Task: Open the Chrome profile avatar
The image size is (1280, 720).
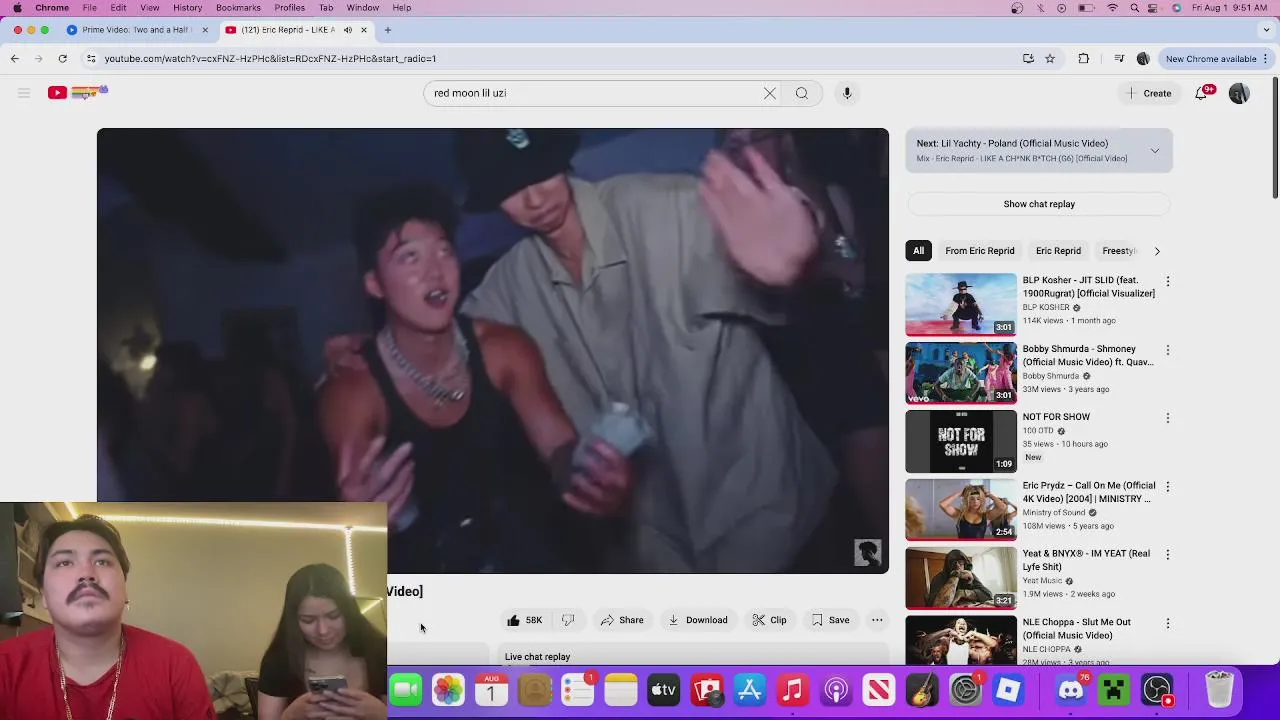Action: pos(1143,59)
